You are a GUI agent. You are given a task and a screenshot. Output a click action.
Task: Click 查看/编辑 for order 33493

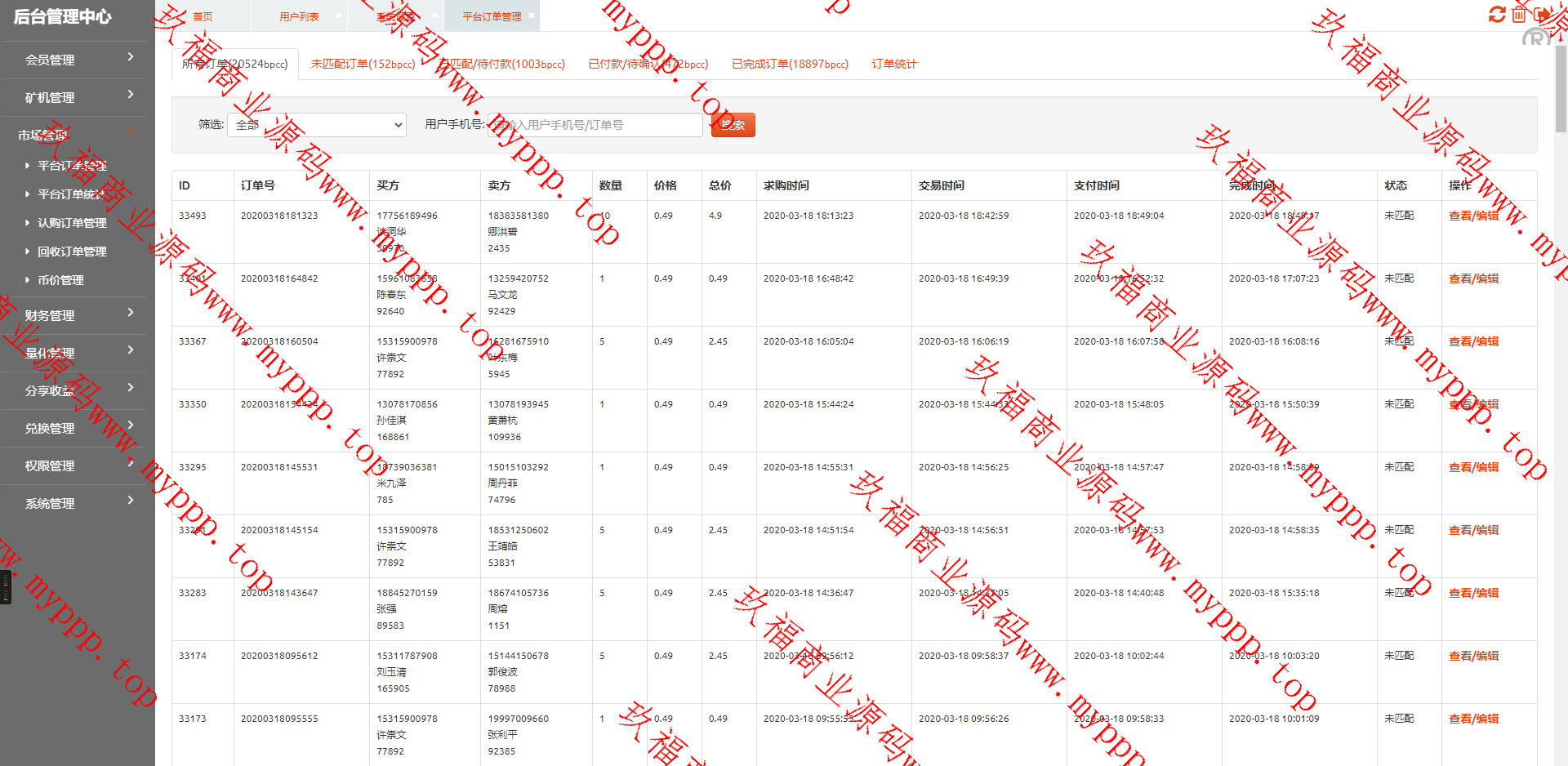pos(1473,216)
